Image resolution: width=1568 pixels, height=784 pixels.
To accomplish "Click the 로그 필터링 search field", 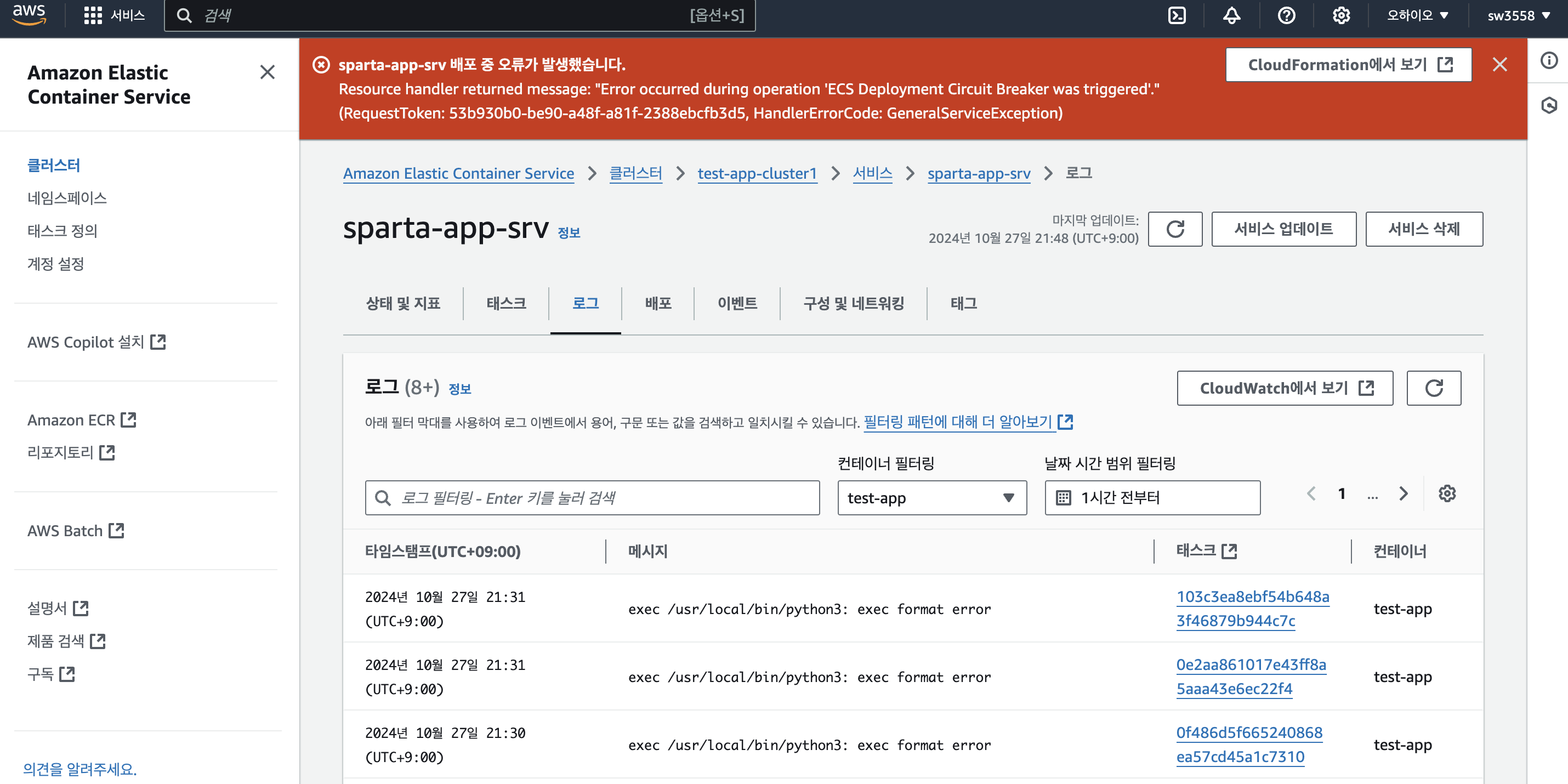I will tap(592, 498).
